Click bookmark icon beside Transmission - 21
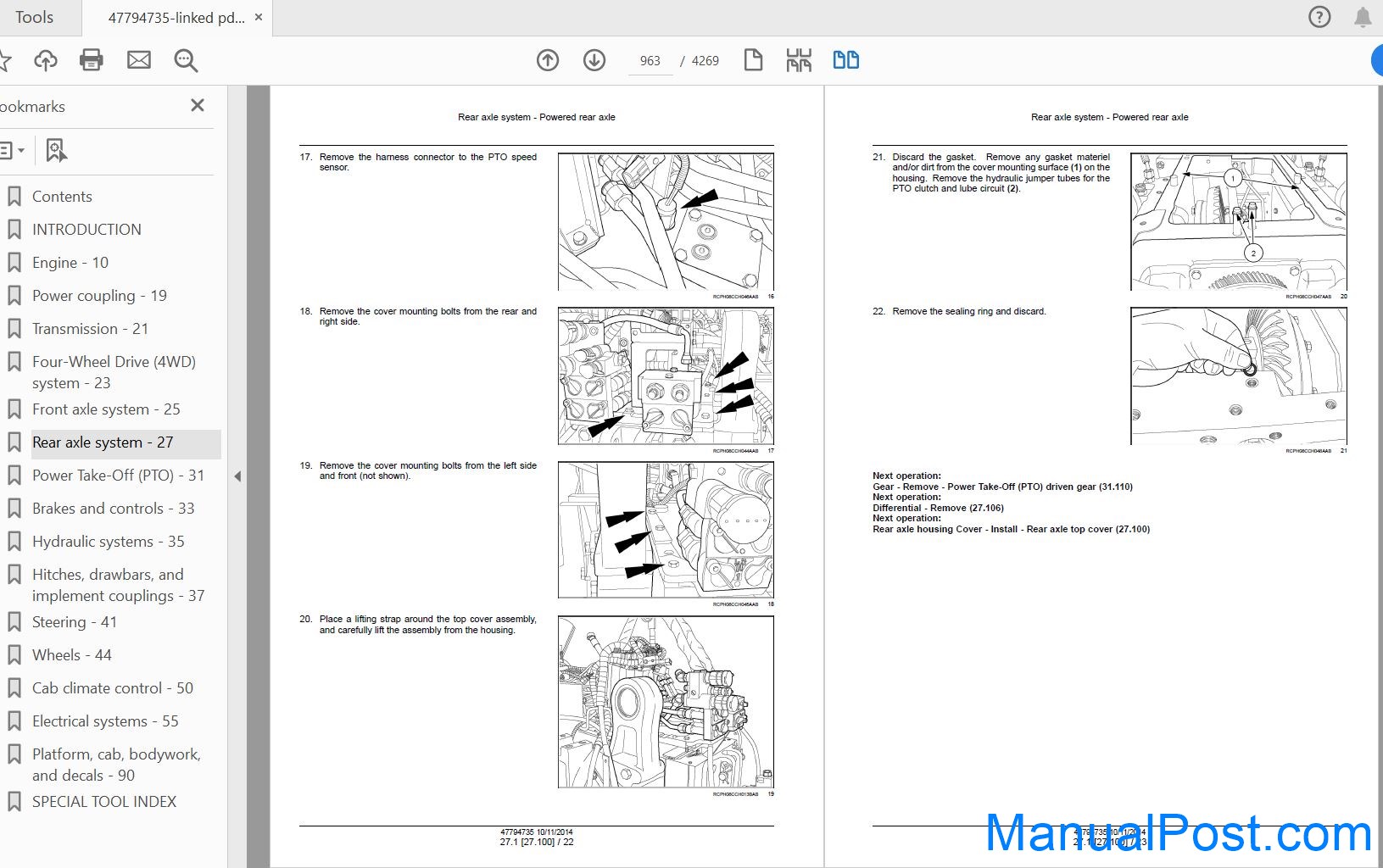This screenshot has width=1383, height=868. point(14,329)
